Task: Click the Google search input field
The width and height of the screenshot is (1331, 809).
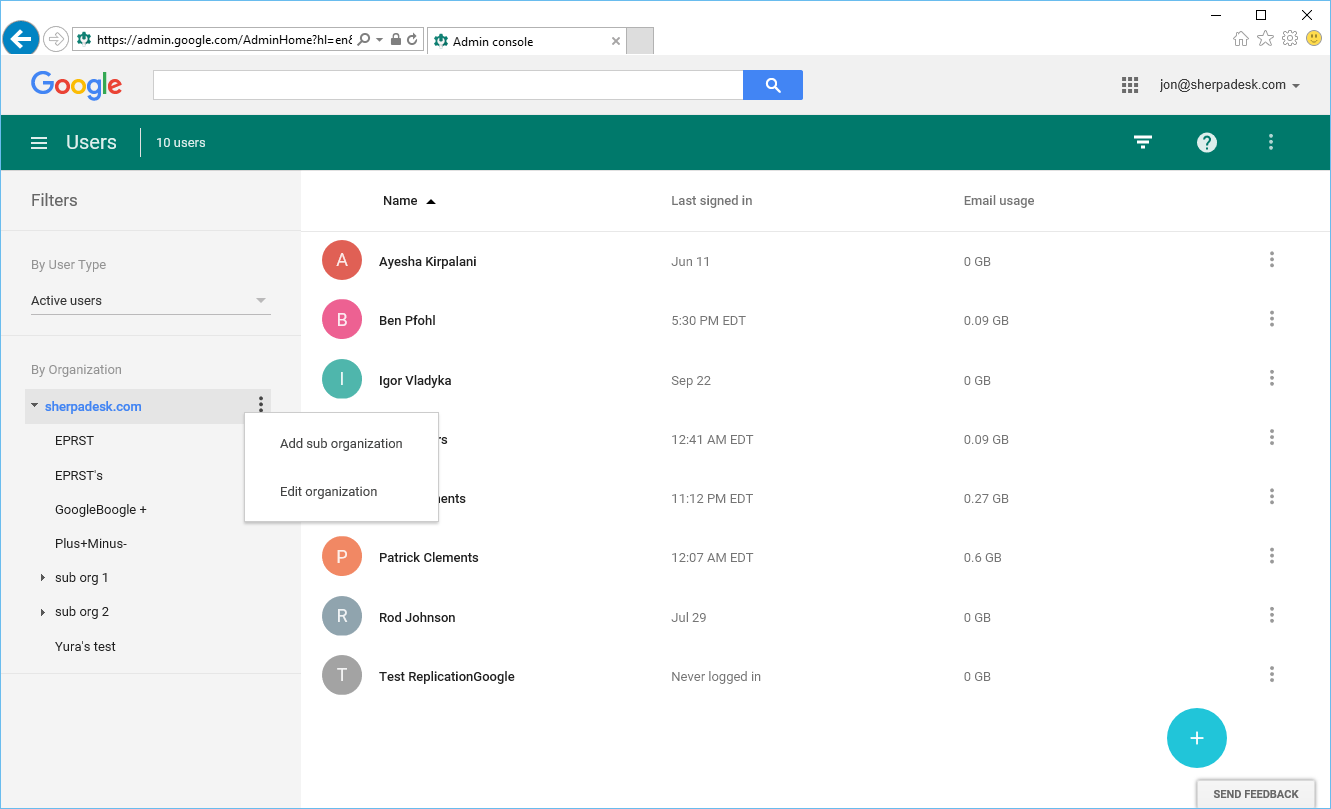Action: [447, 85]
